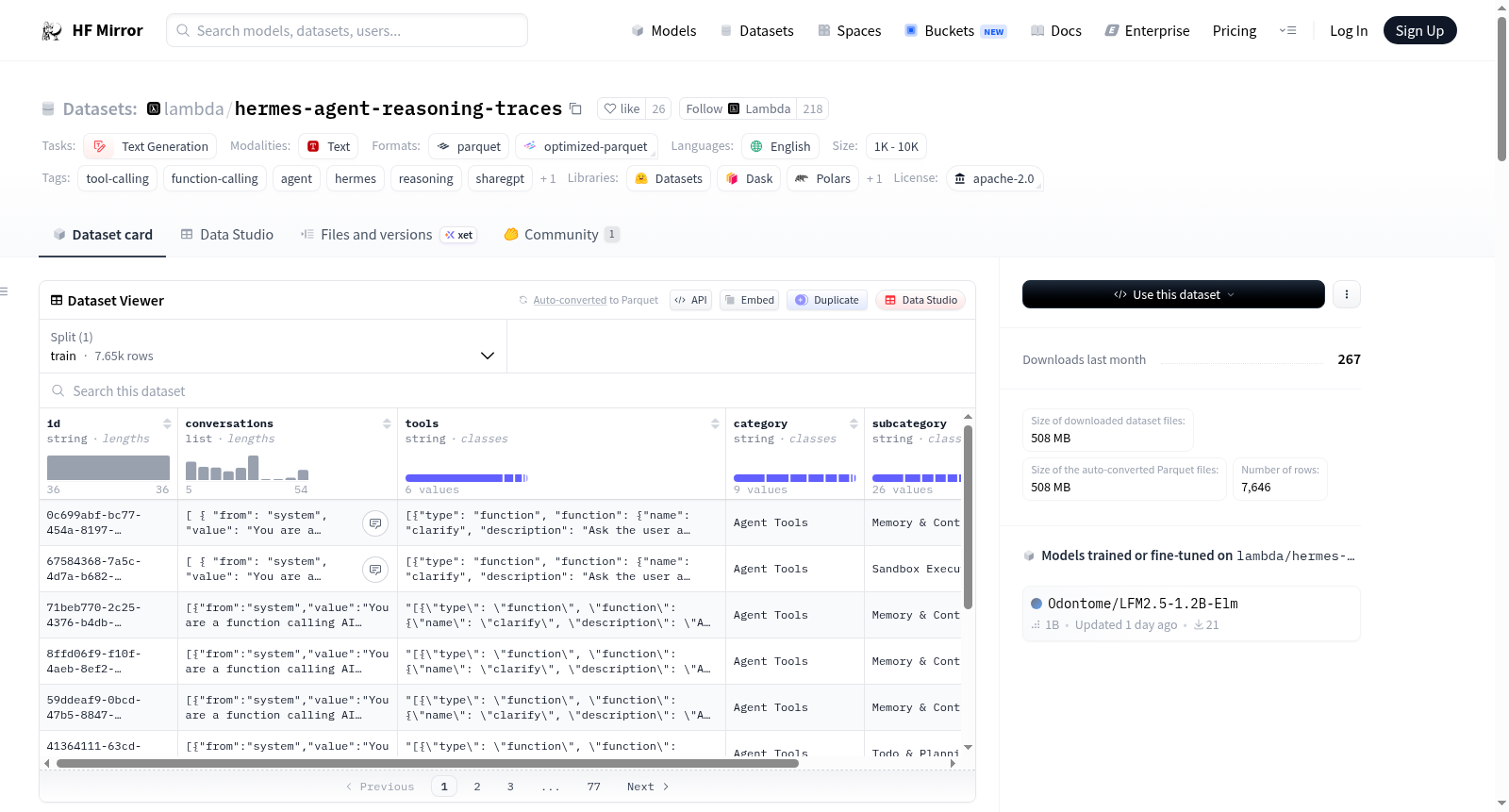Sort by the conversations column
1509x812 pixels.
pyautogui.click(x=387, y=423)
